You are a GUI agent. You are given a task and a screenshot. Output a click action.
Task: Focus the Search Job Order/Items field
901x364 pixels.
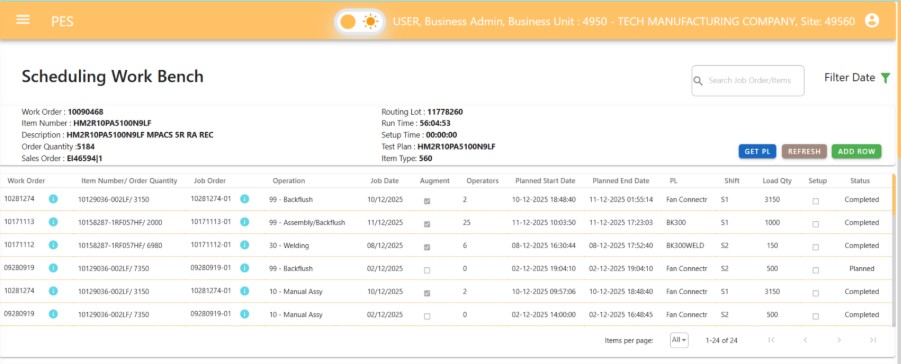(748, 81)
